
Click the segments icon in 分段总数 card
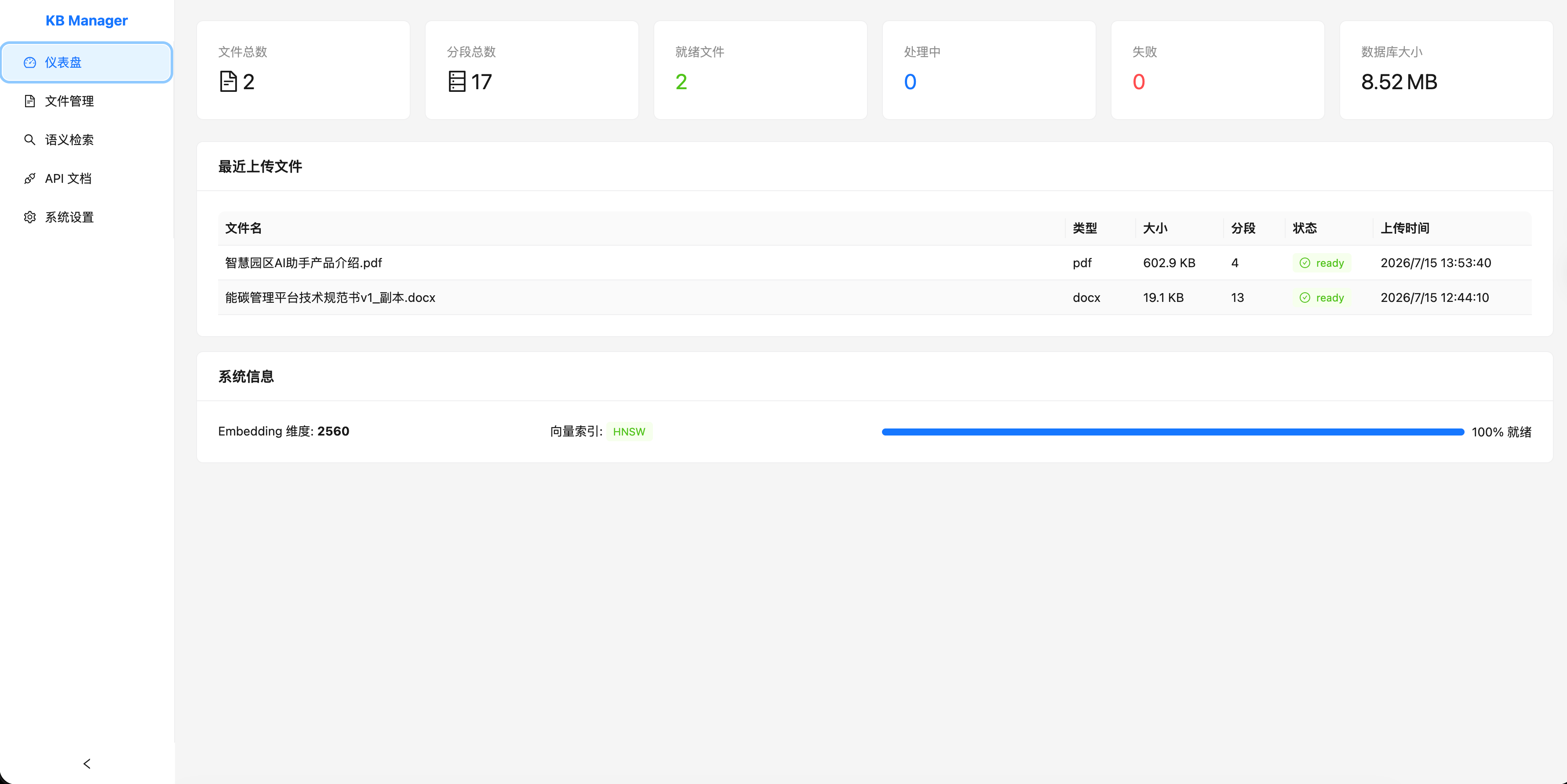457,81
